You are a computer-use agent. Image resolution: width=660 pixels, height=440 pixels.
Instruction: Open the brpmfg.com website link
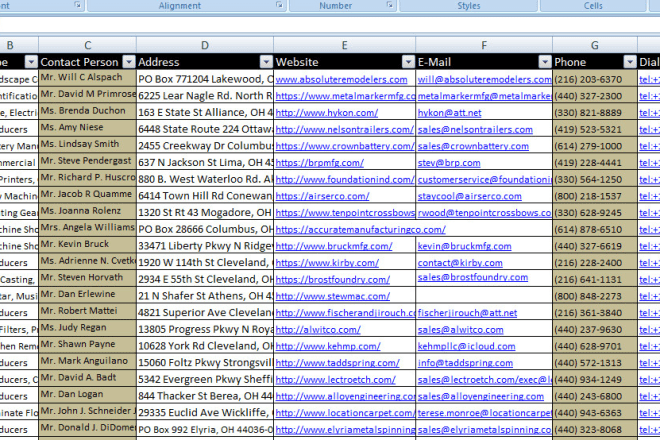pos(319,163)
